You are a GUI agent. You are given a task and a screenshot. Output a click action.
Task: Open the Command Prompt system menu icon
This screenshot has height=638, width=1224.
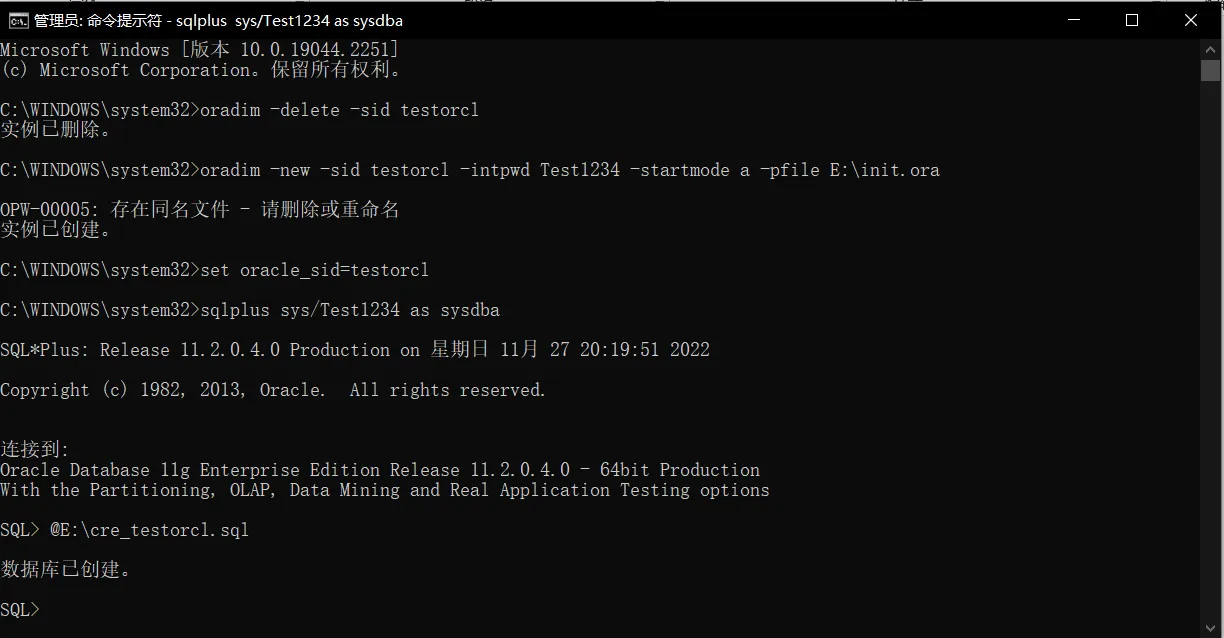coord(17,20)
